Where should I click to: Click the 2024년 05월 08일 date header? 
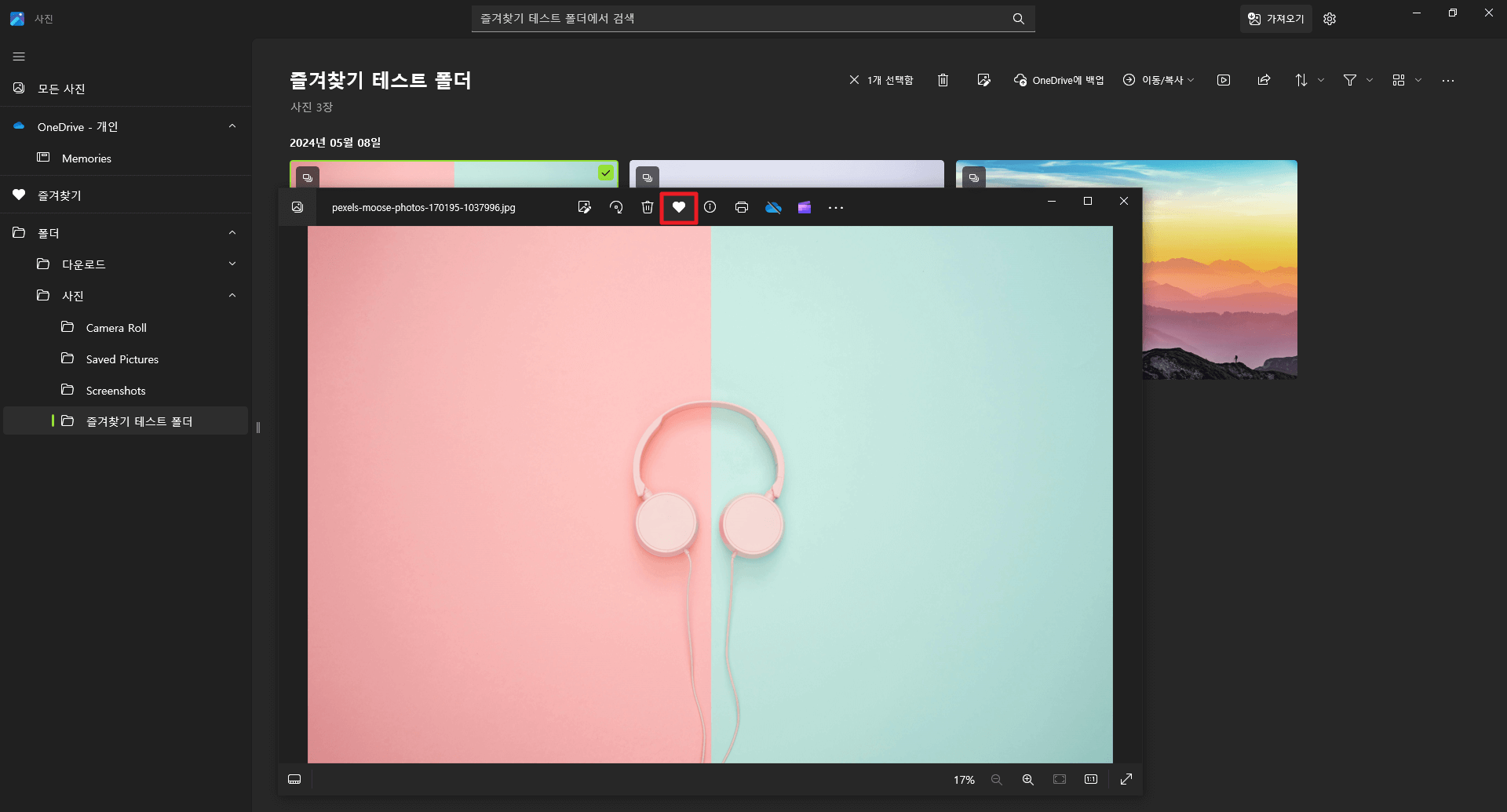tap(335, 143)
